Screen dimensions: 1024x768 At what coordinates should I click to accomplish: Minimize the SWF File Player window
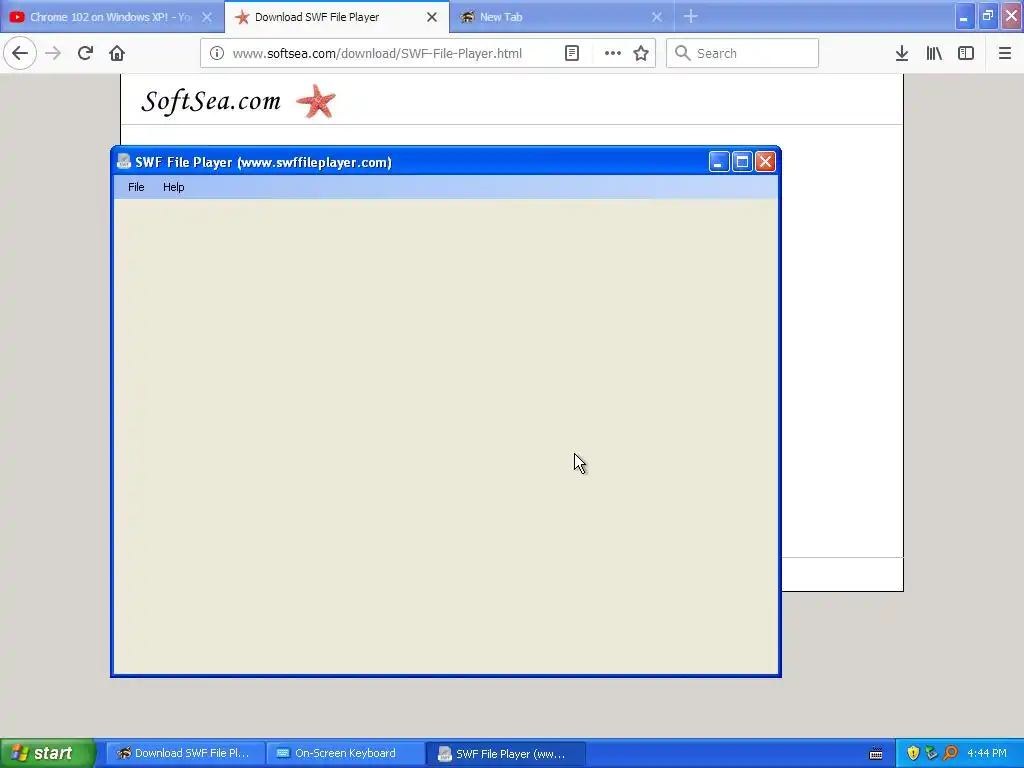(x=719, y=162)
